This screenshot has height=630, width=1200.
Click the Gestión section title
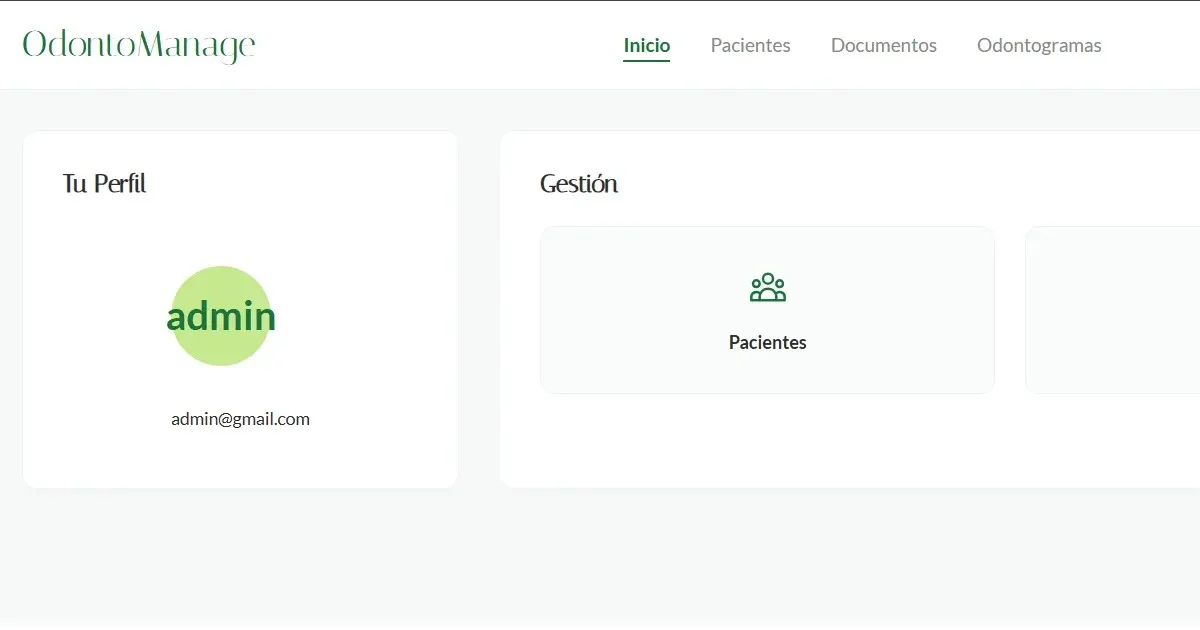pyautogui.click(x=579, y=183)
